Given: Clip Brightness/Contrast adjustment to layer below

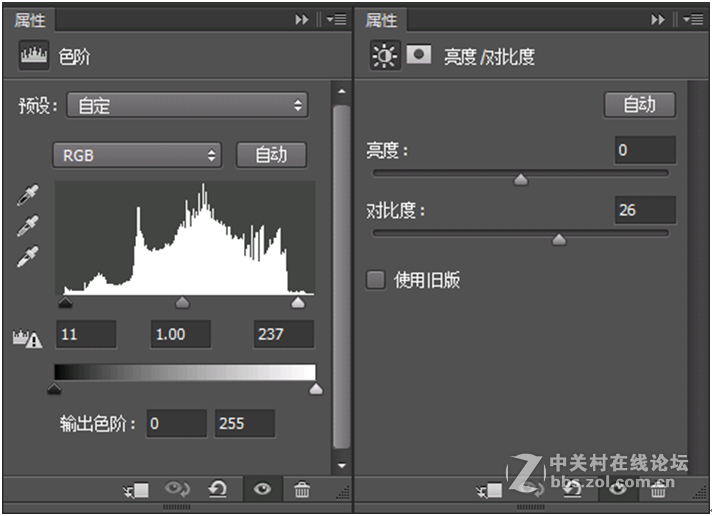Looking at the screenshot, I should 490,490.
